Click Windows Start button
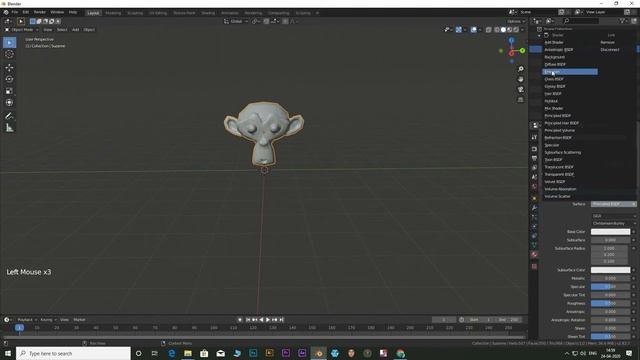Image resolution: width=640 pixels, height=360 pixels. pyautogui.click(x=8, y=353)
